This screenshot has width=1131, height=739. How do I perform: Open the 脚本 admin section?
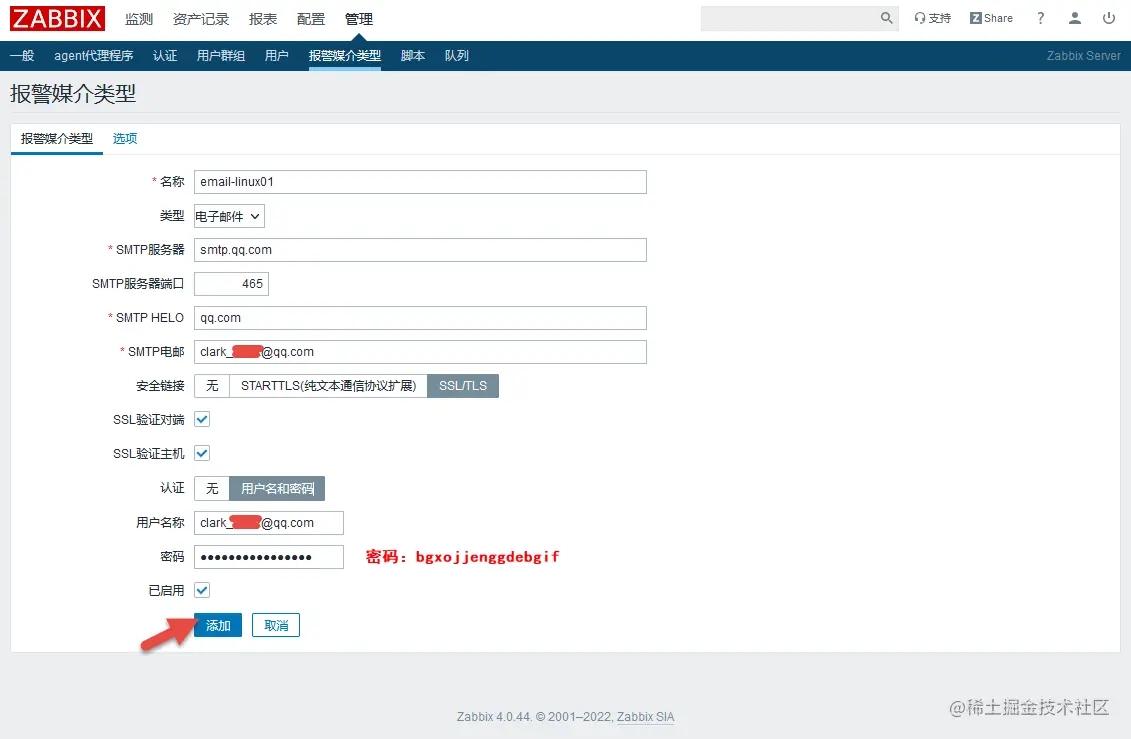(412, 55)
